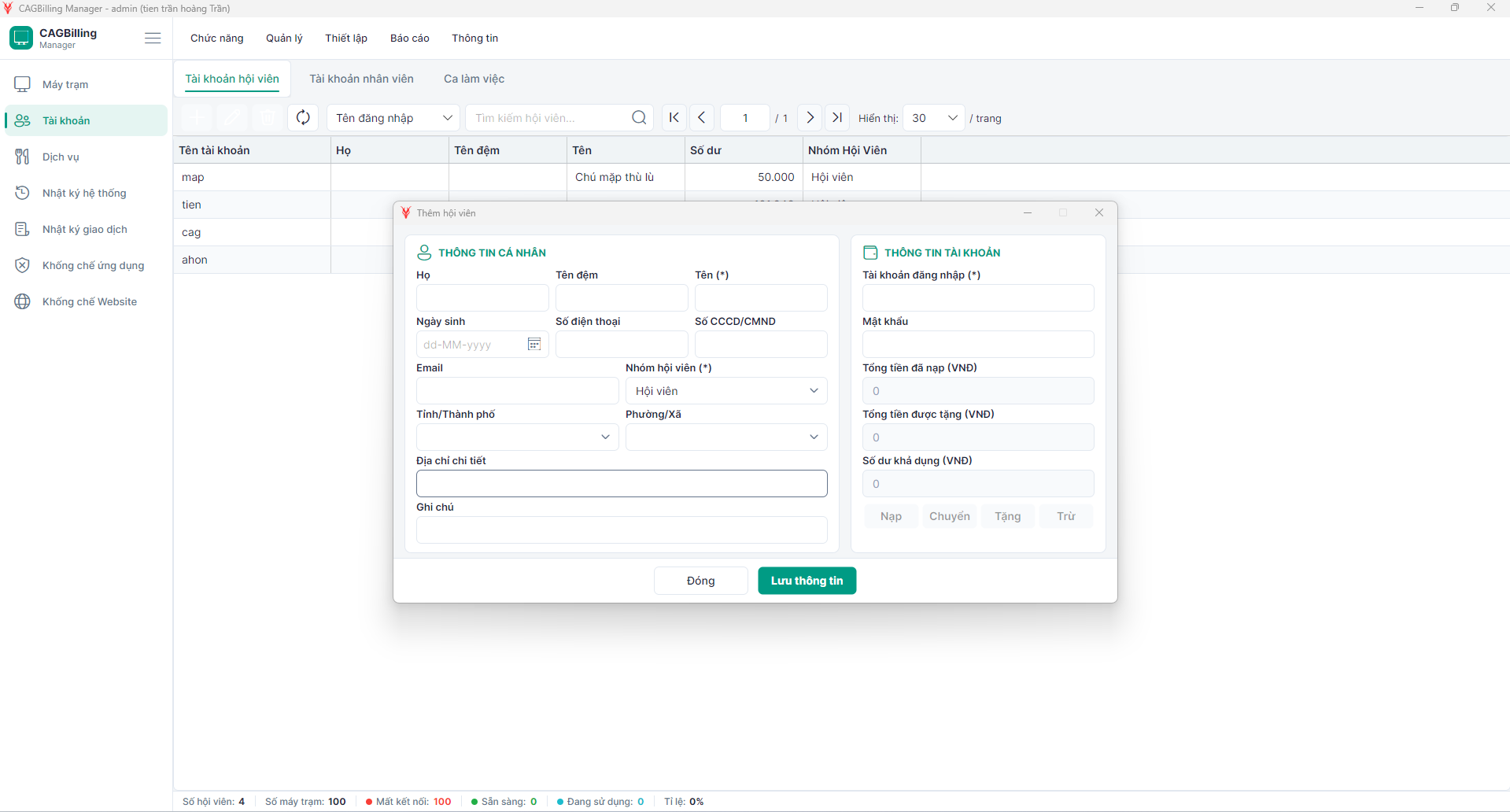Click the Tài khoản đăng nhập field
The image size is (1510, 812).
[978, 298]
